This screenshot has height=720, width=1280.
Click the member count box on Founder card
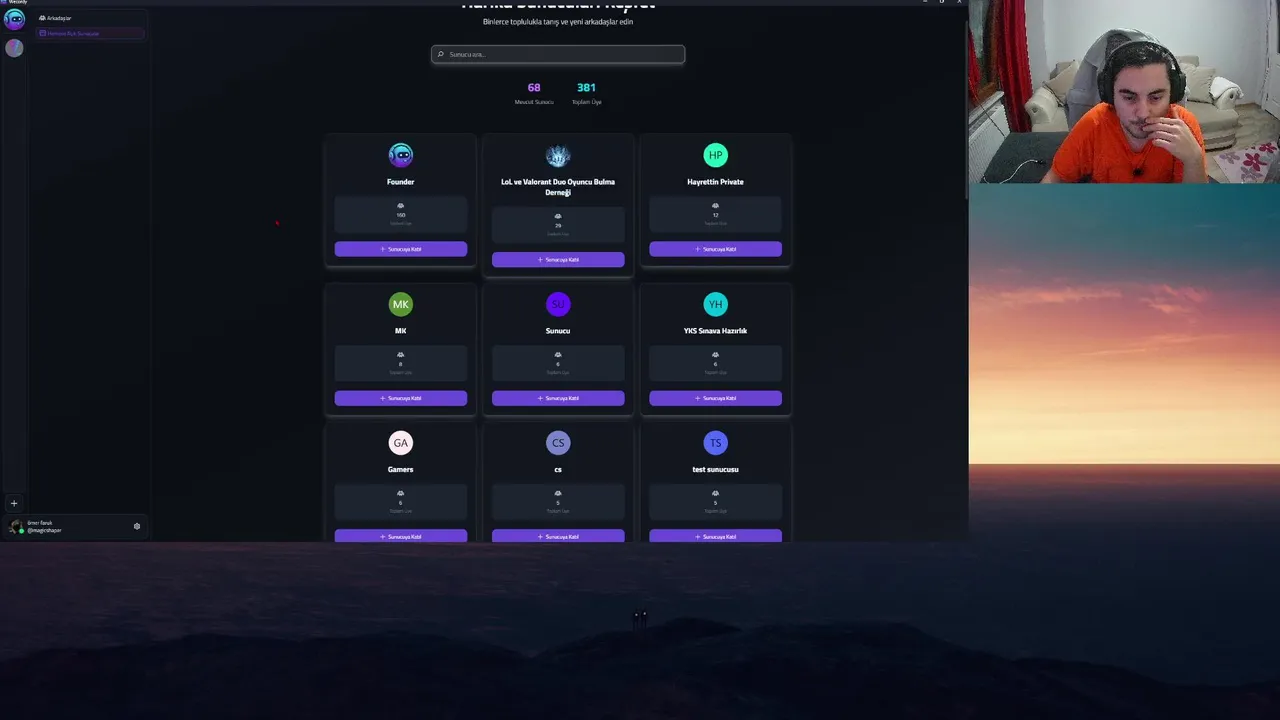point(401,214)
